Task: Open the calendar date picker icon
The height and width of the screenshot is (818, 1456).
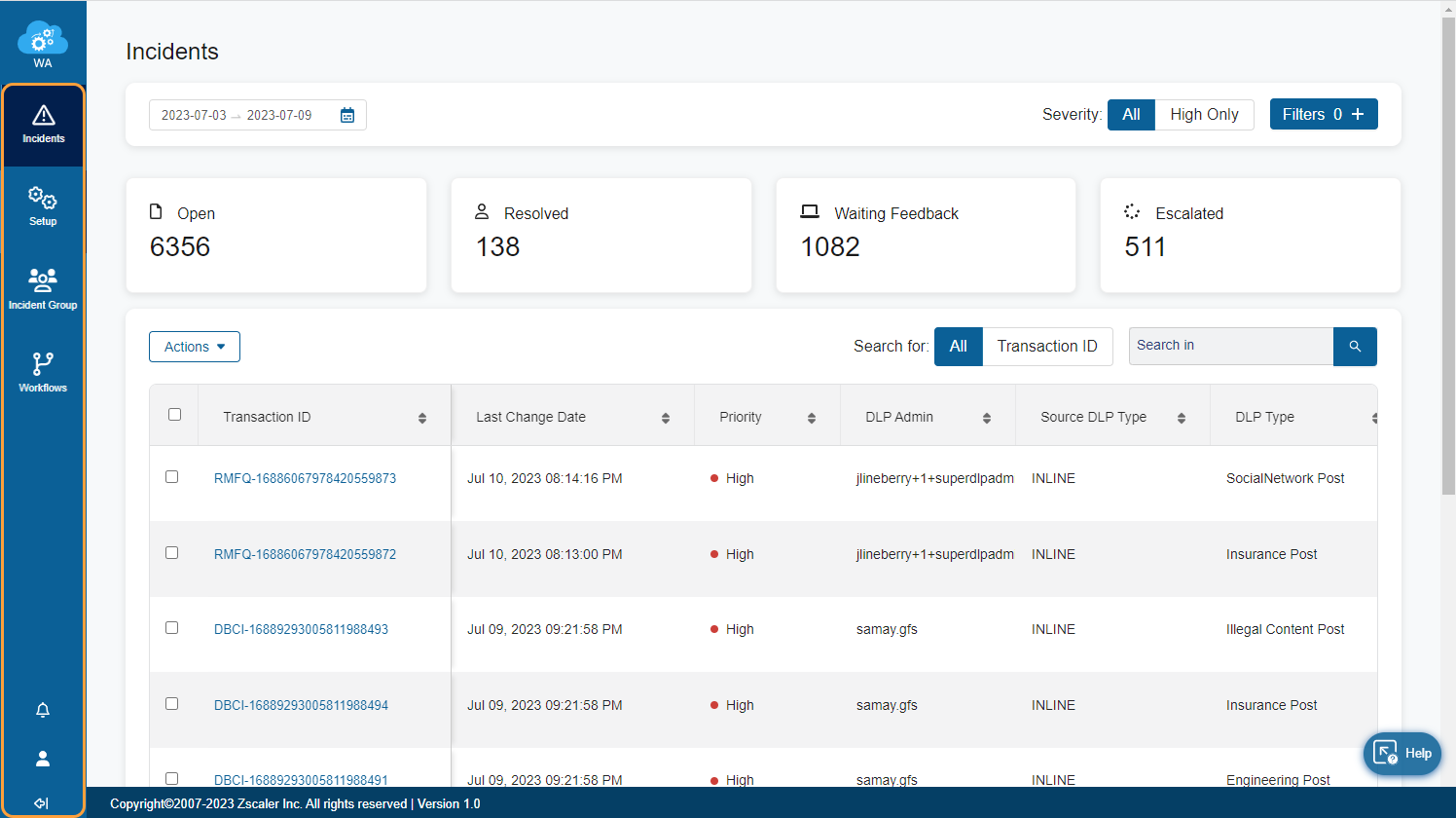Action: tap(347, 115)
